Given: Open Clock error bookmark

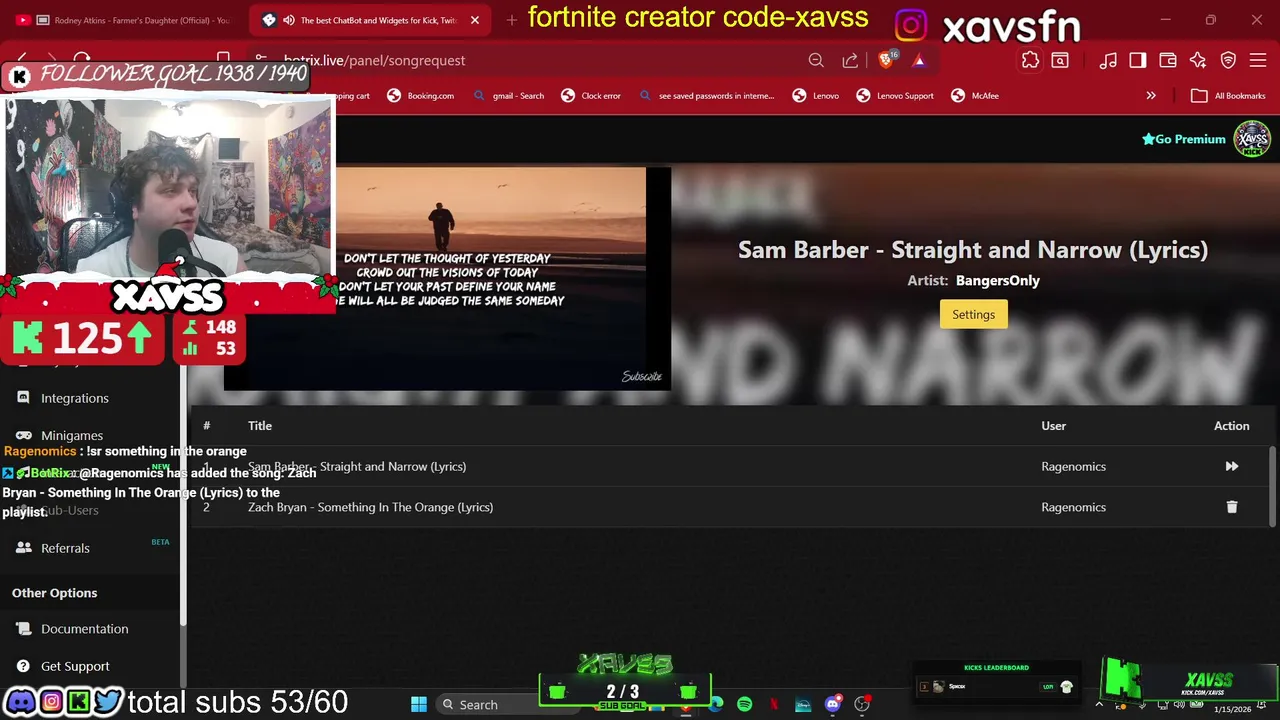Looking at the screenshot, I should pos(591,96).
